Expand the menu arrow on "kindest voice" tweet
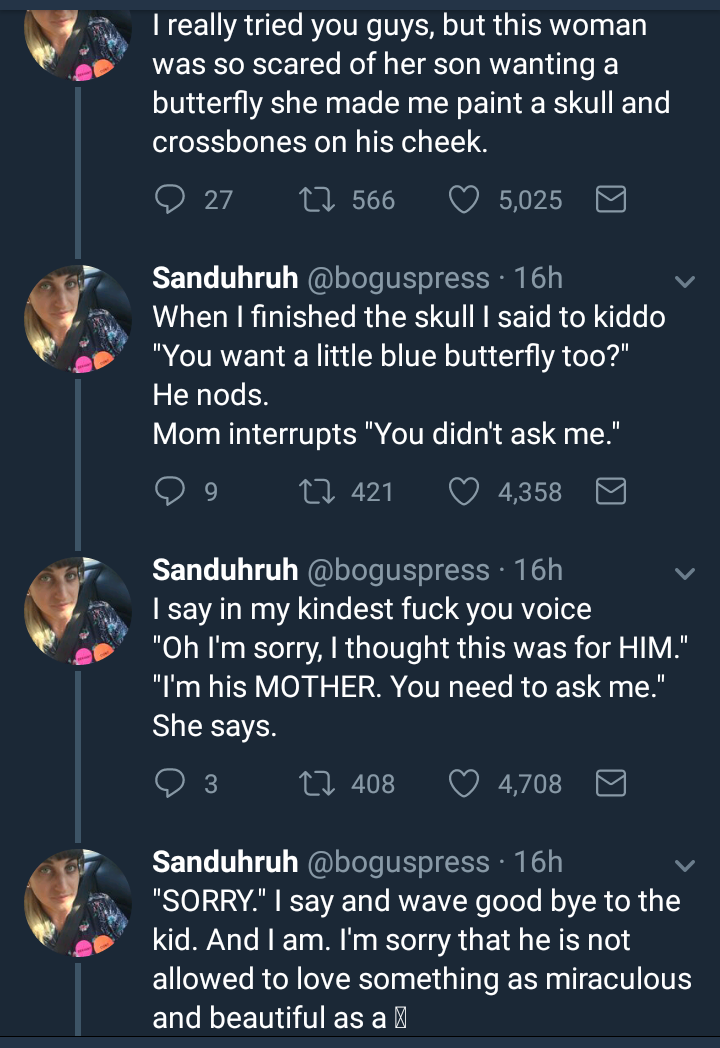The width and height of the screenshot is (720, 1048). pos(685,574)
